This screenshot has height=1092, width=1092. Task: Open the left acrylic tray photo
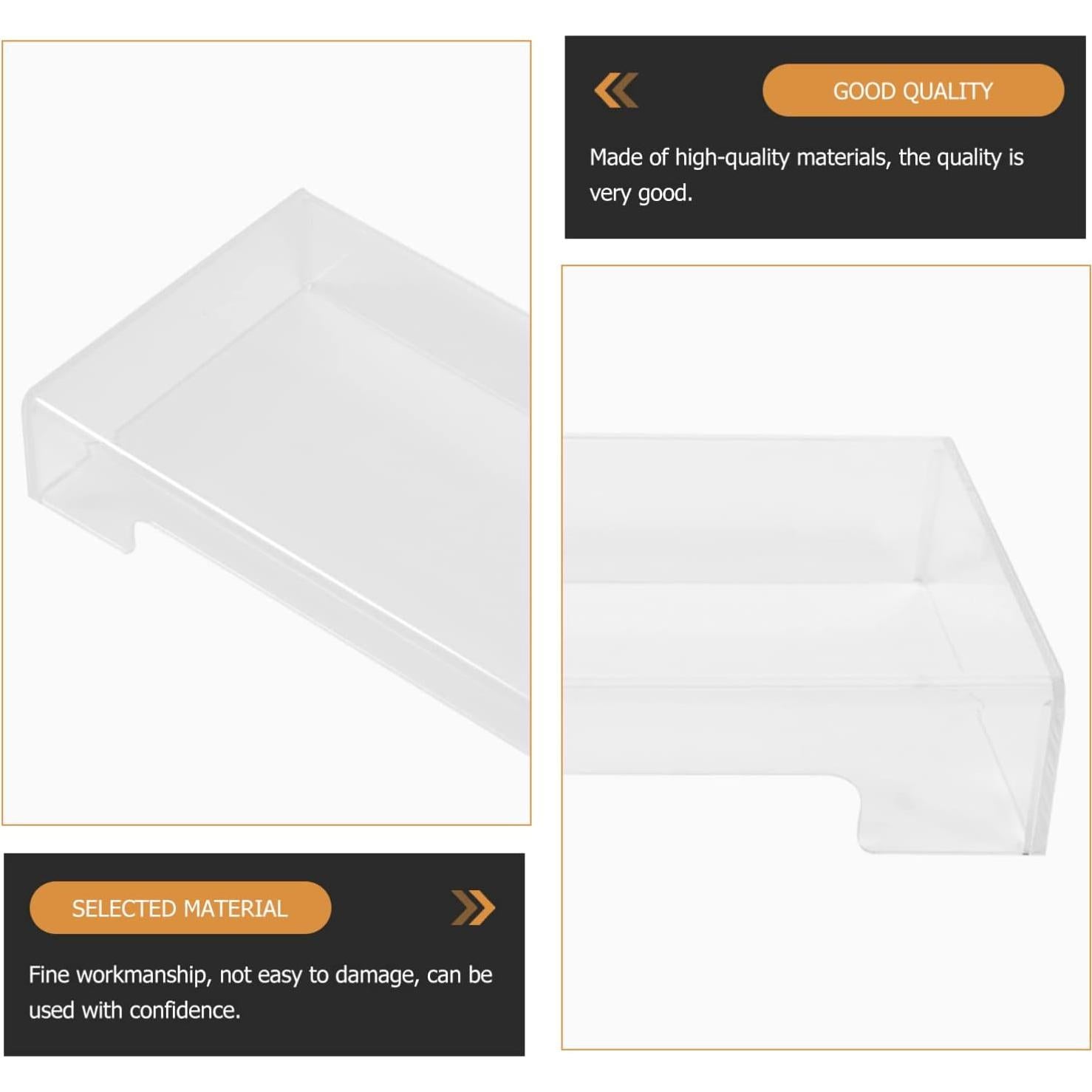(x=267, y=433)
